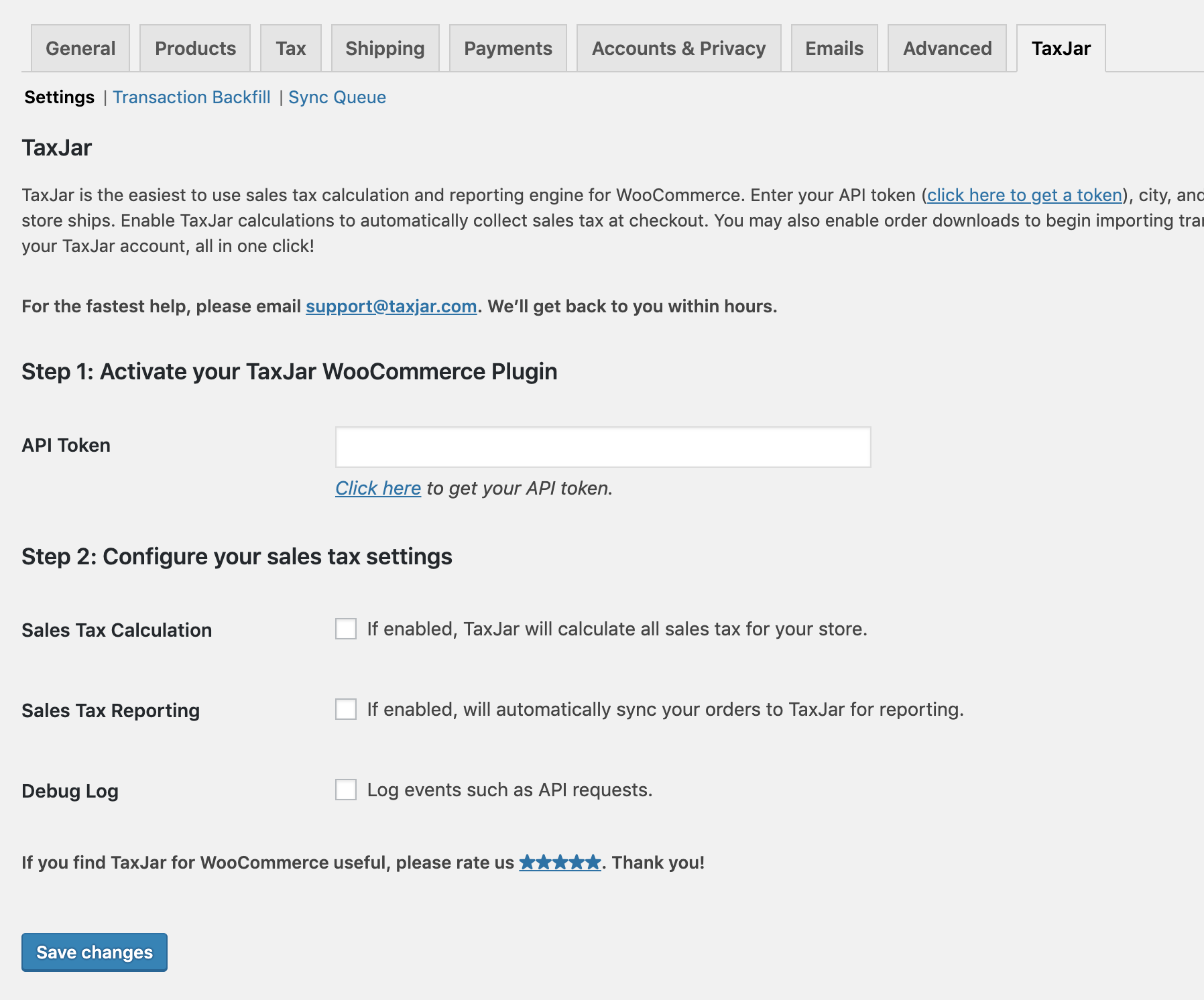The image size is (1204, 1000).
Task: Toggle the Debug Log checkbox
Action: tap(346, 790)
